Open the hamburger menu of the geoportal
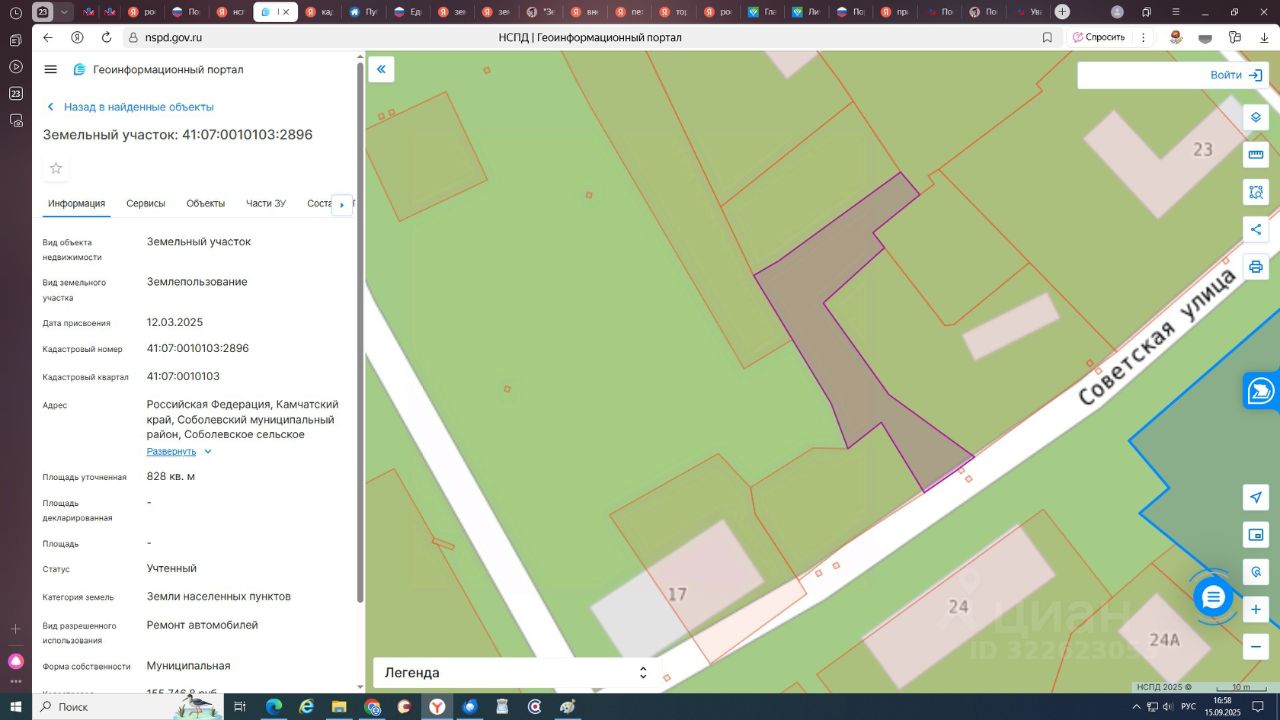The width and height of the screenshot is (1280, 720). pos(51,69)
